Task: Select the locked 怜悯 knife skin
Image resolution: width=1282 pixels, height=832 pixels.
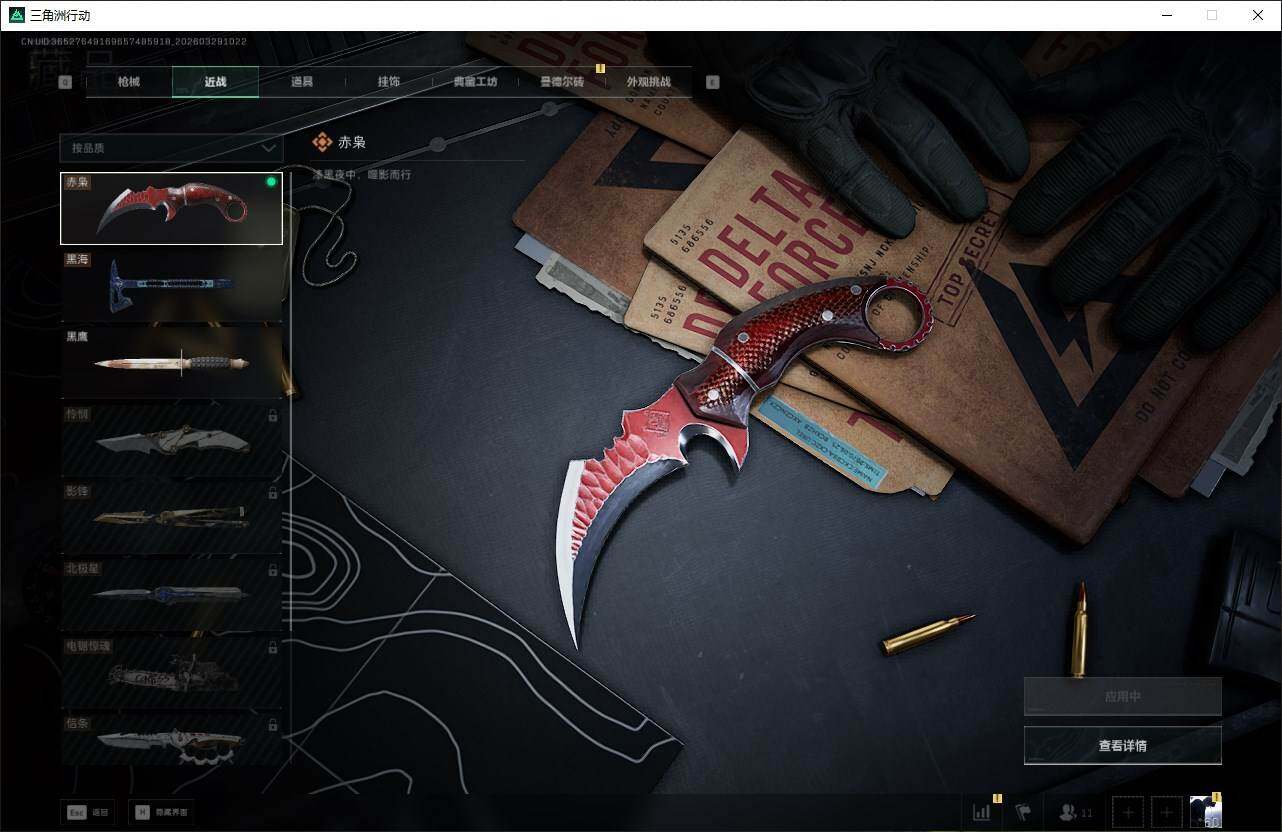Action: point(171,441)
